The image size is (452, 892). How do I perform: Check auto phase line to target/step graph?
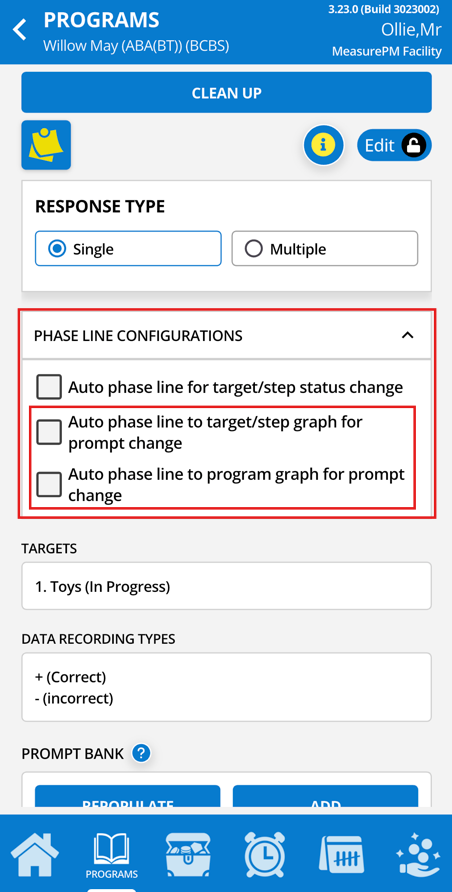coord(49,432)
